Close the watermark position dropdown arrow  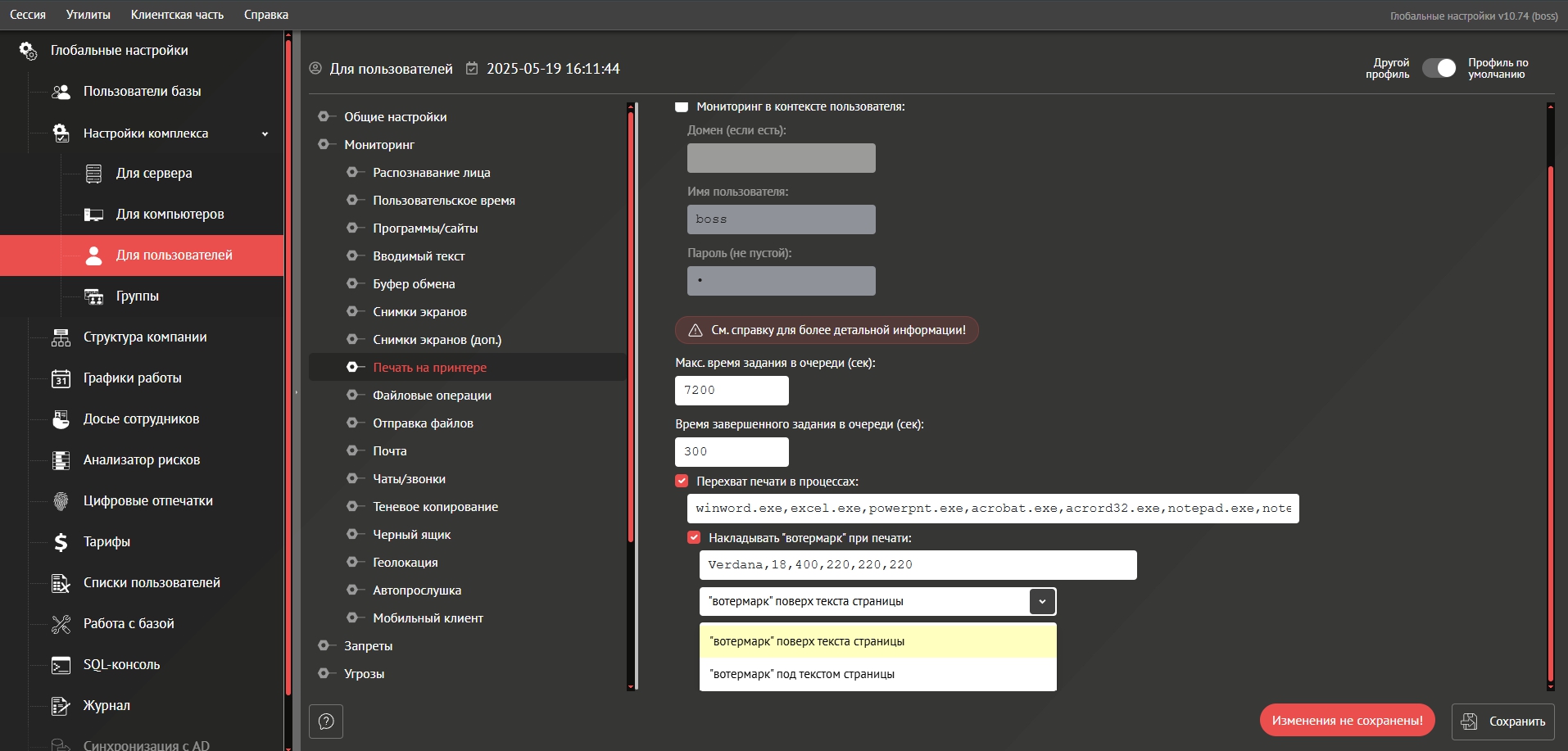(x=1042, y=601)
